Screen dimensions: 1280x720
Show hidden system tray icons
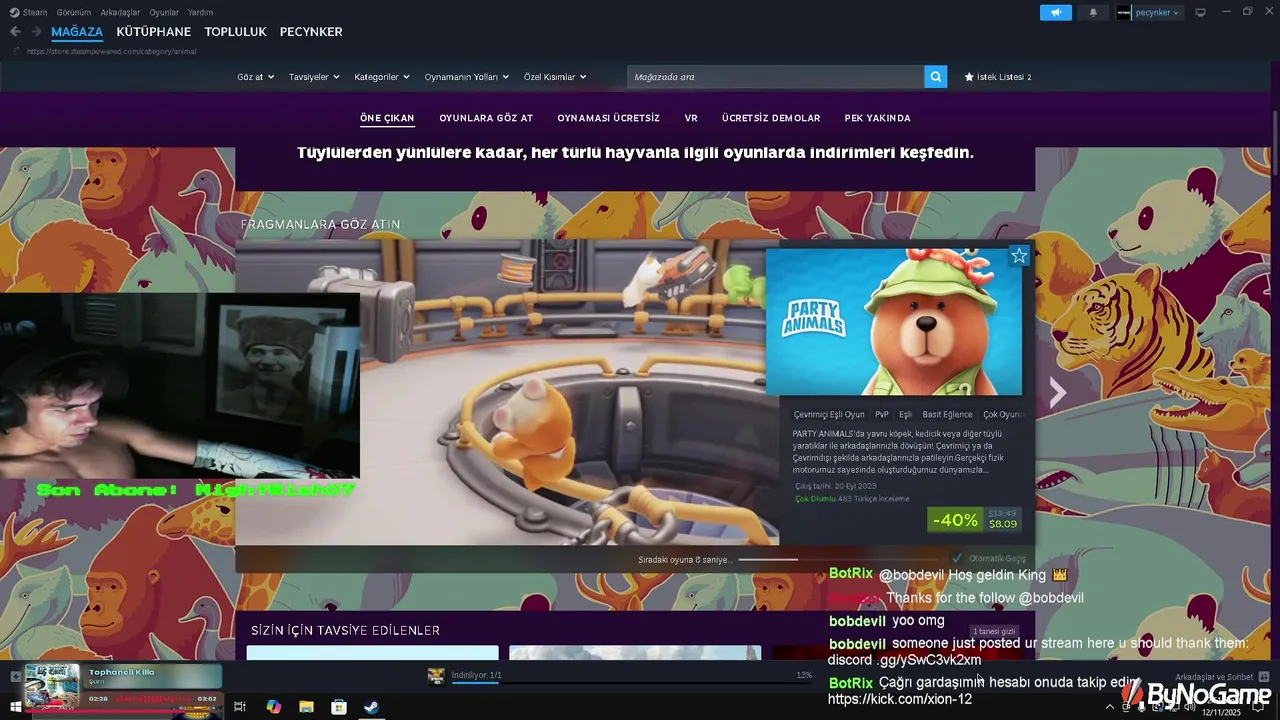point(1109,707)
